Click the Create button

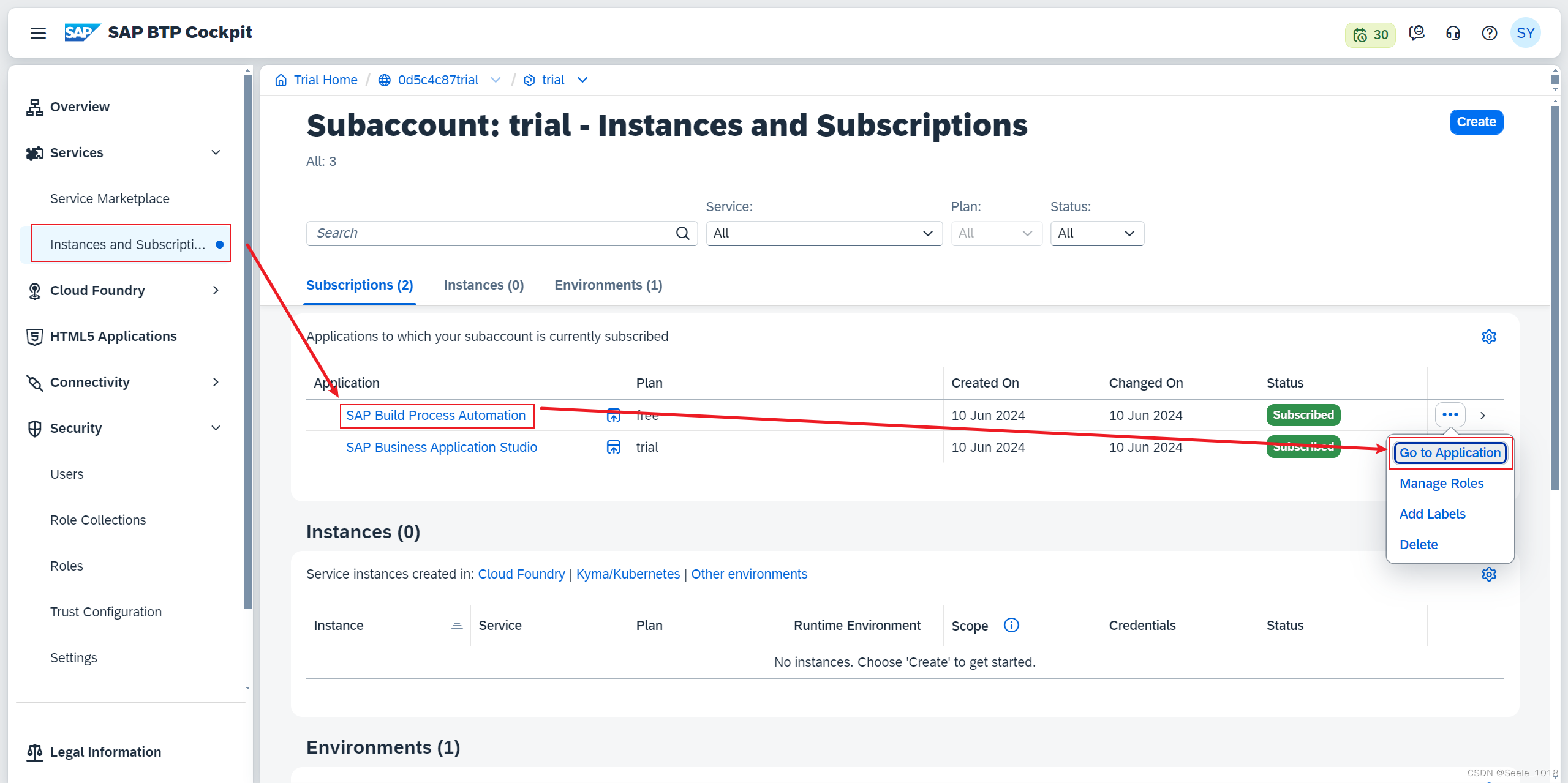pos(1476,122)
